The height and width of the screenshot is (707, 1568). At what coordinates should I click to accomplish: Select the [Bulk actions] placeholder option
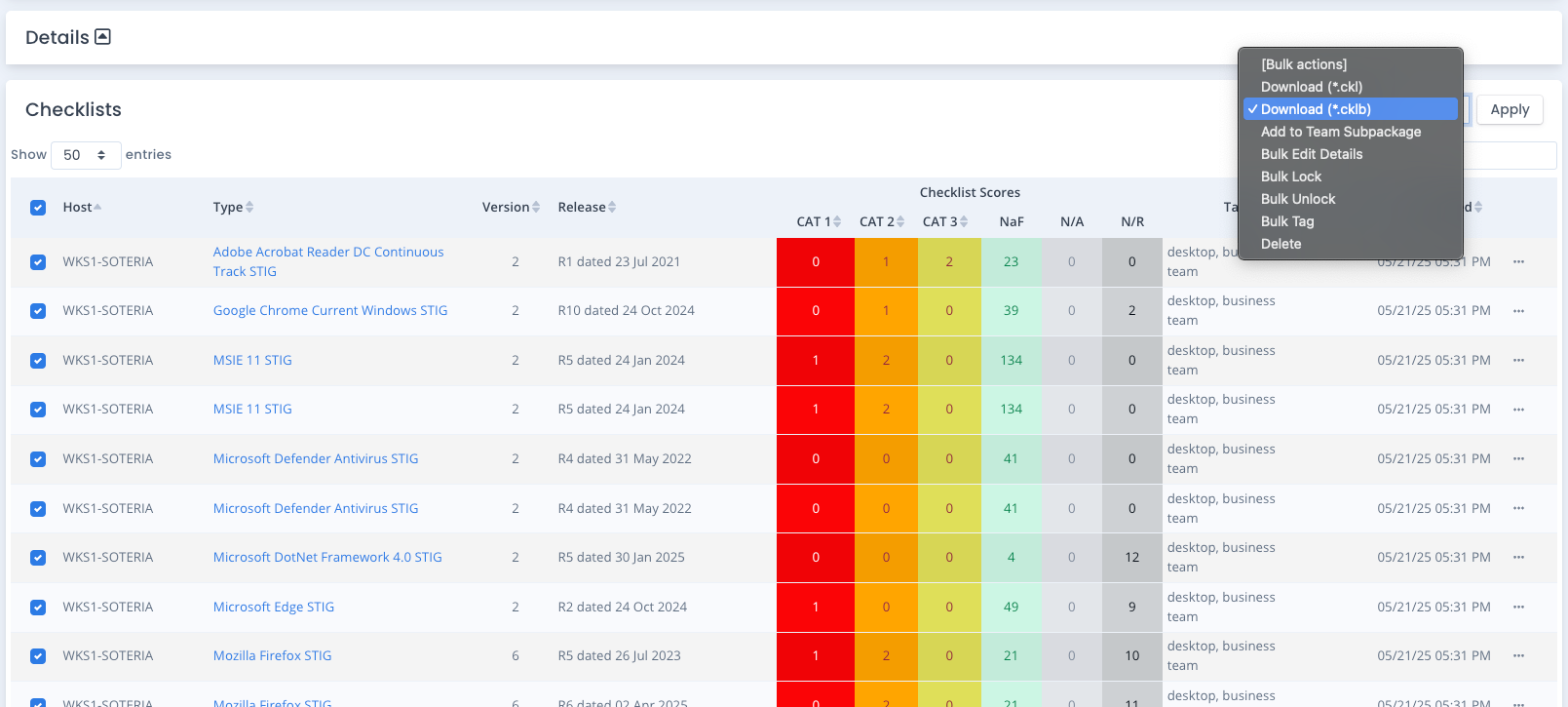click(1351, 64)
